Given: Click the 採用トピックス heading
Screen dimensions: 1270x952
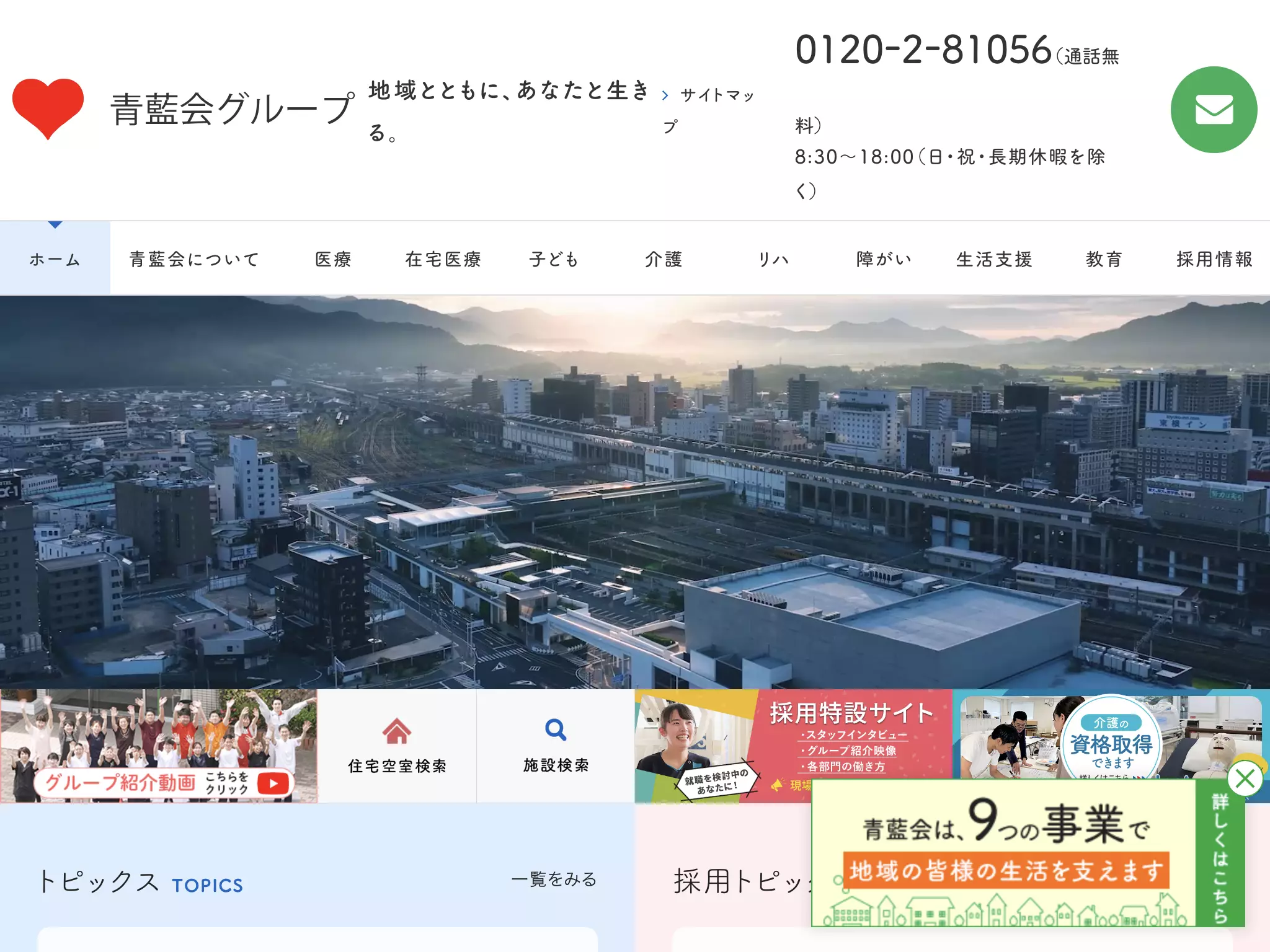Looking at the screenshot, I should click(743, 881).
